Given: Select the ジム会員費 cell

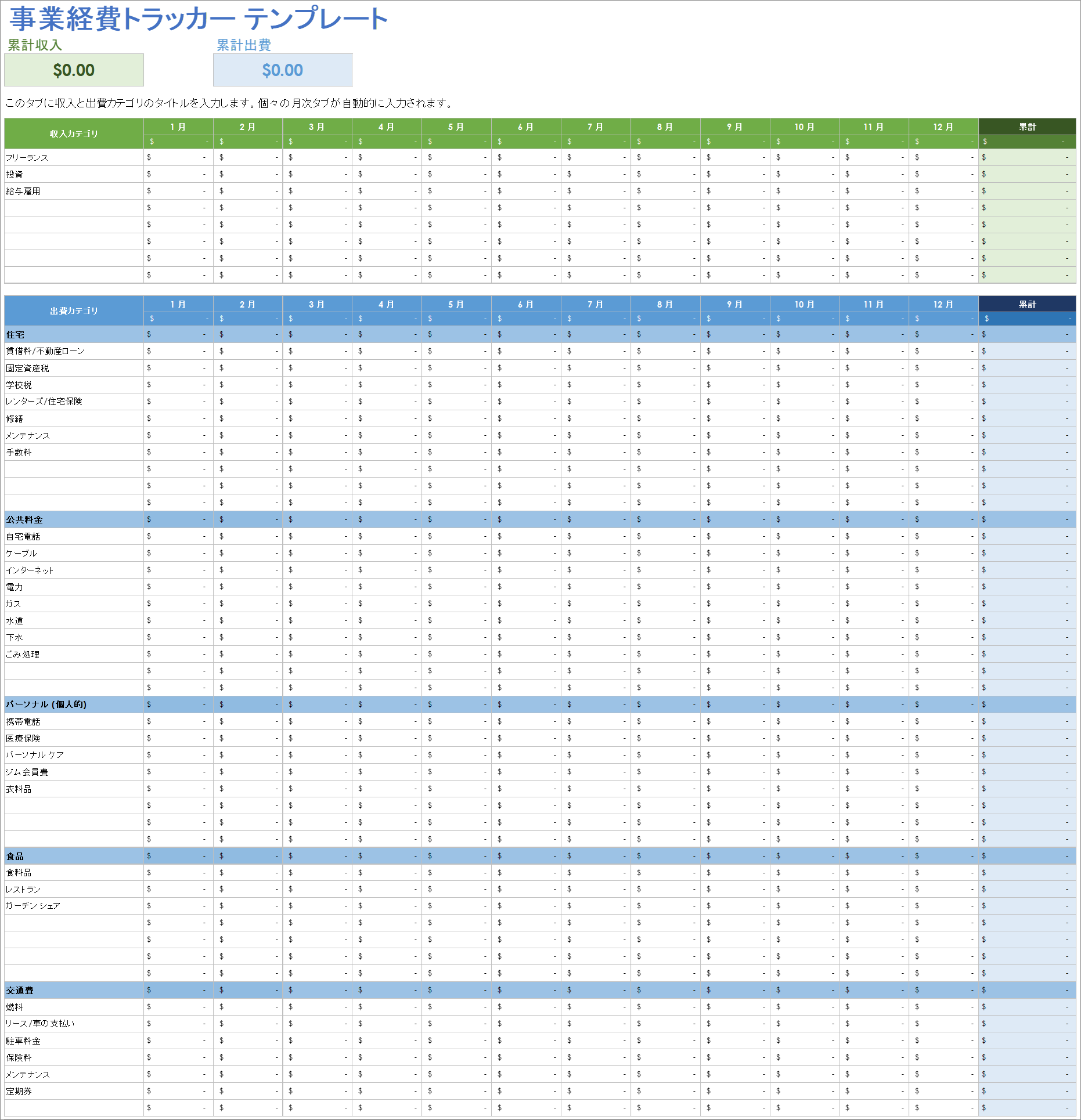Looking at the screenshot, I should tap(74, 772).
